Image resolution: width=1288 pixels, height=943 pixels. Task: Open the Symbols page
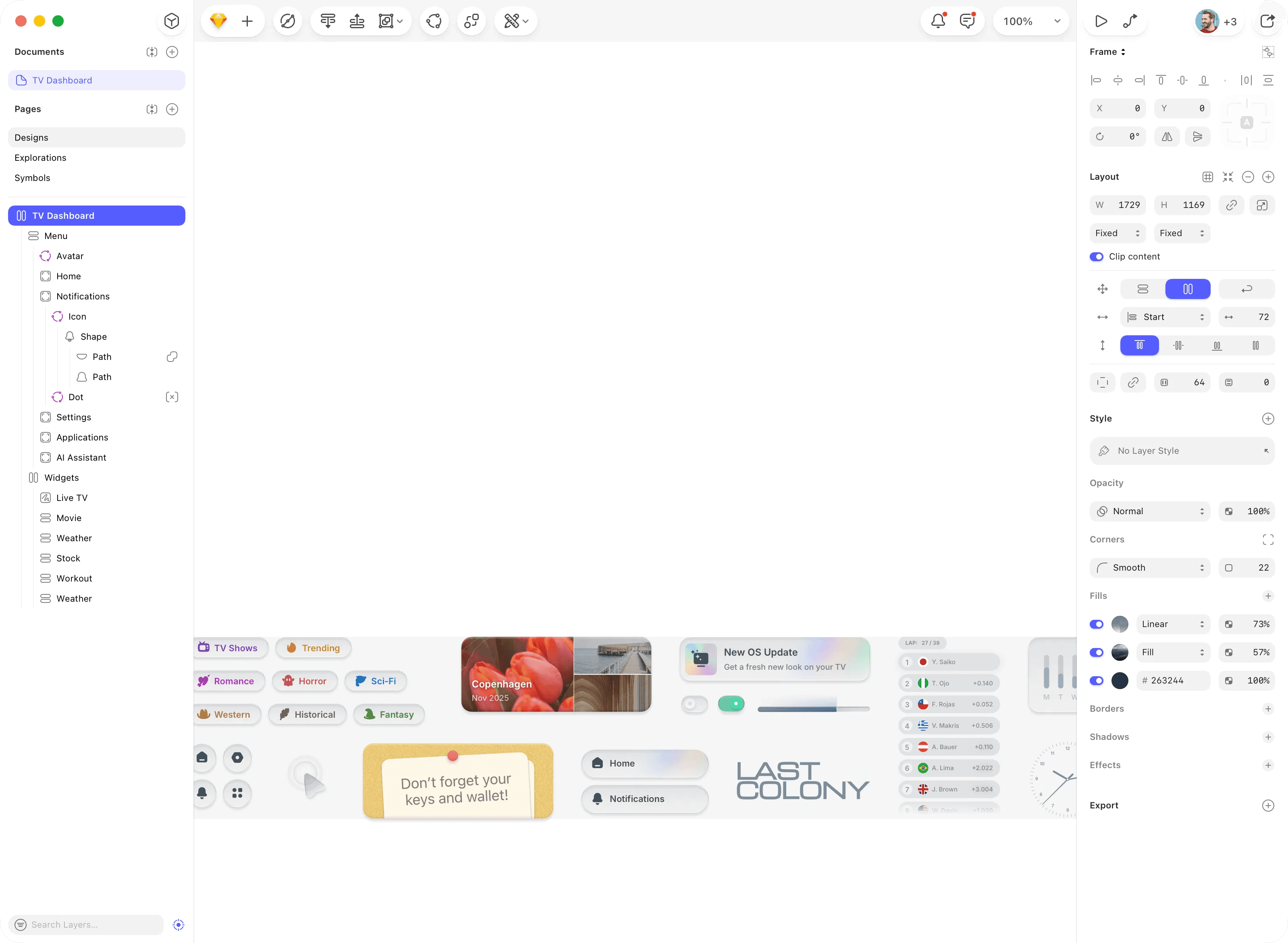[33, 178]
